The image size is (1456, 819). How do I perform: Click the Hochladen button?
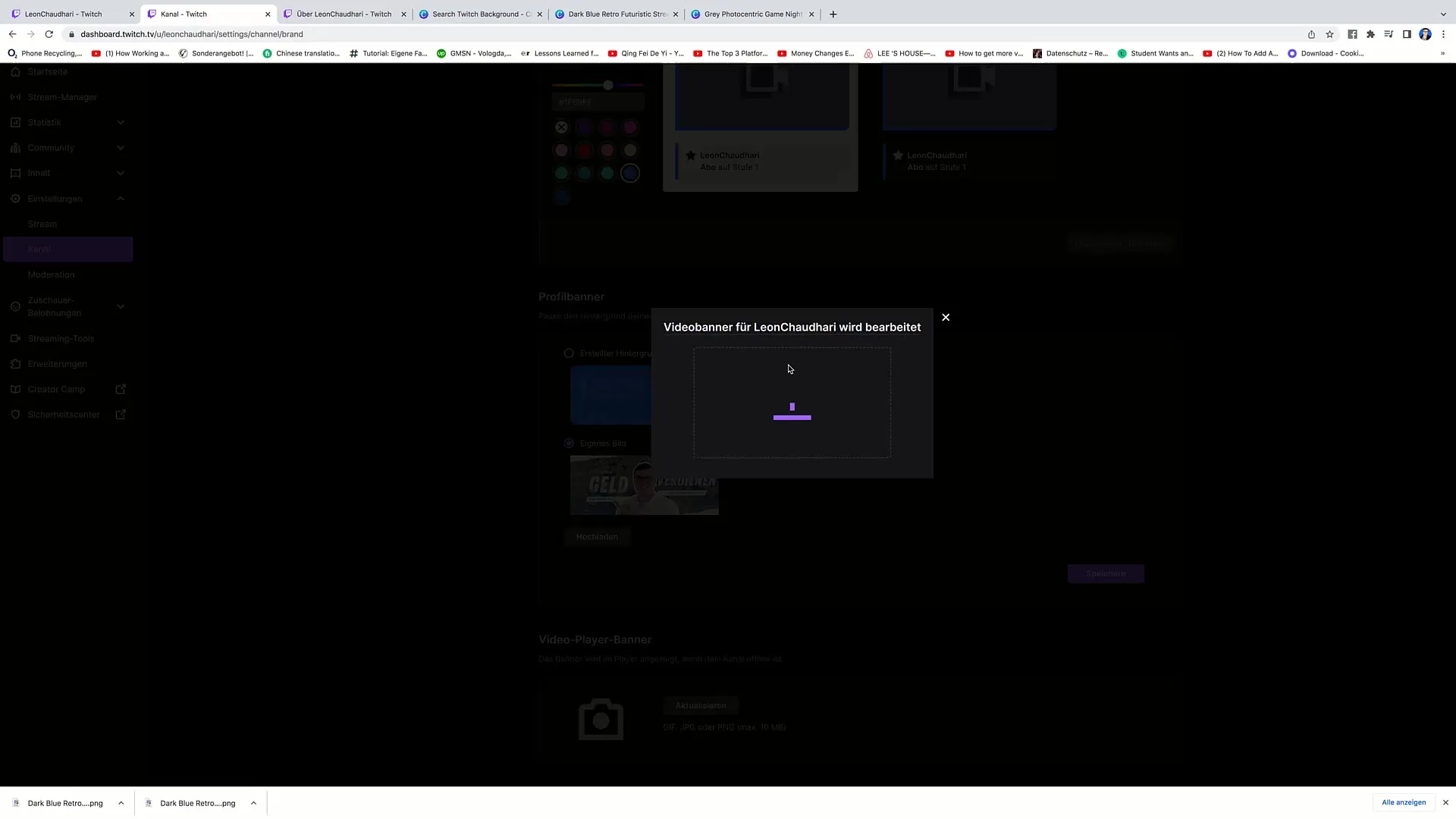[x=597, y=537]
